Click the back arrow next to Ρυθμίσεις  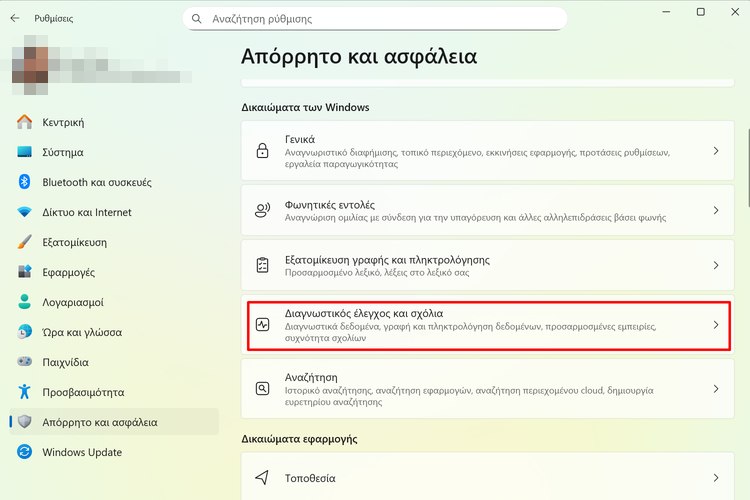tap(15, 18)
